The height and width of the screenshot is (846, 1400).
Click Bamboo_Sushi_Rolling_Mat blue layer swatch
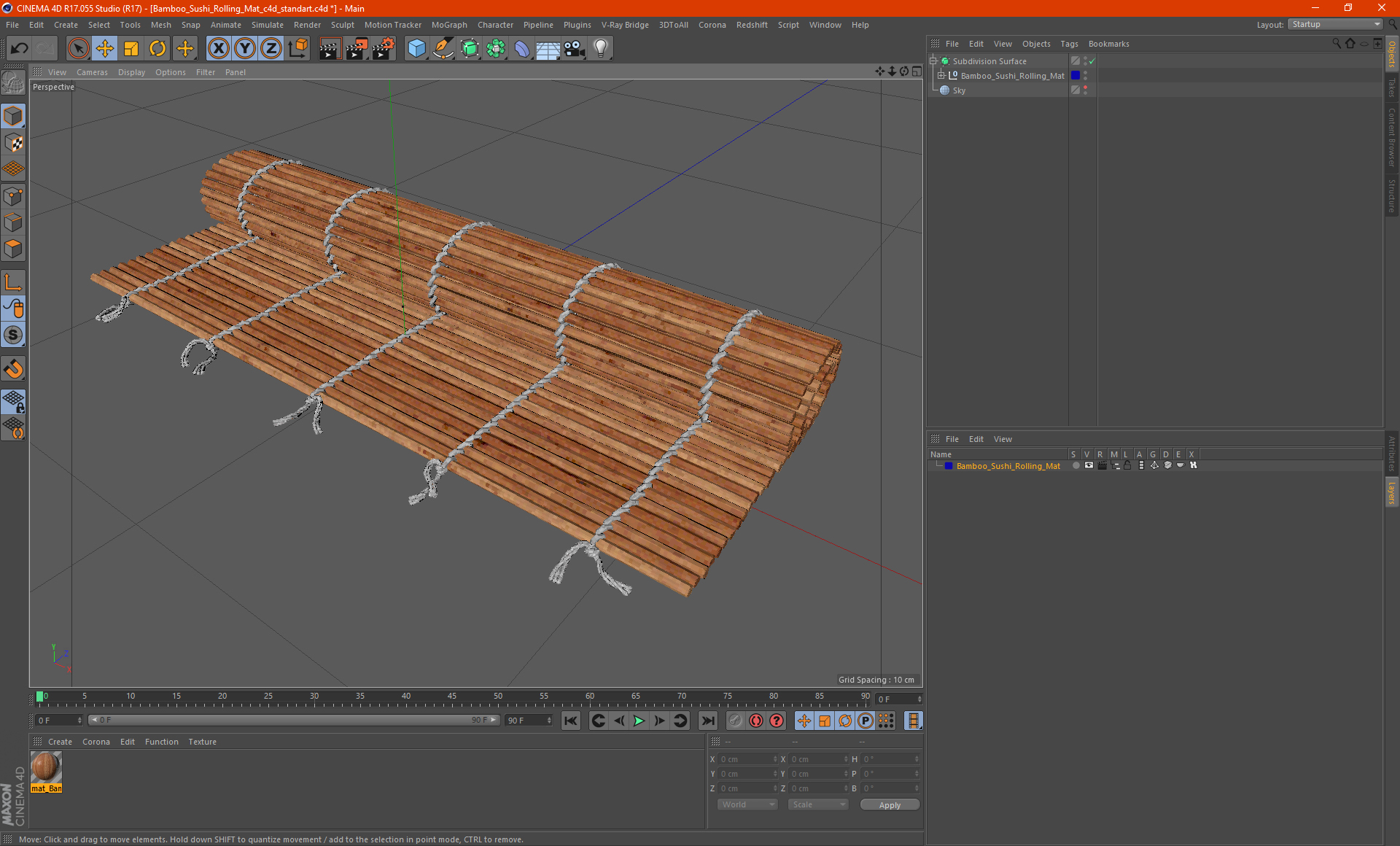[1075, 76]
